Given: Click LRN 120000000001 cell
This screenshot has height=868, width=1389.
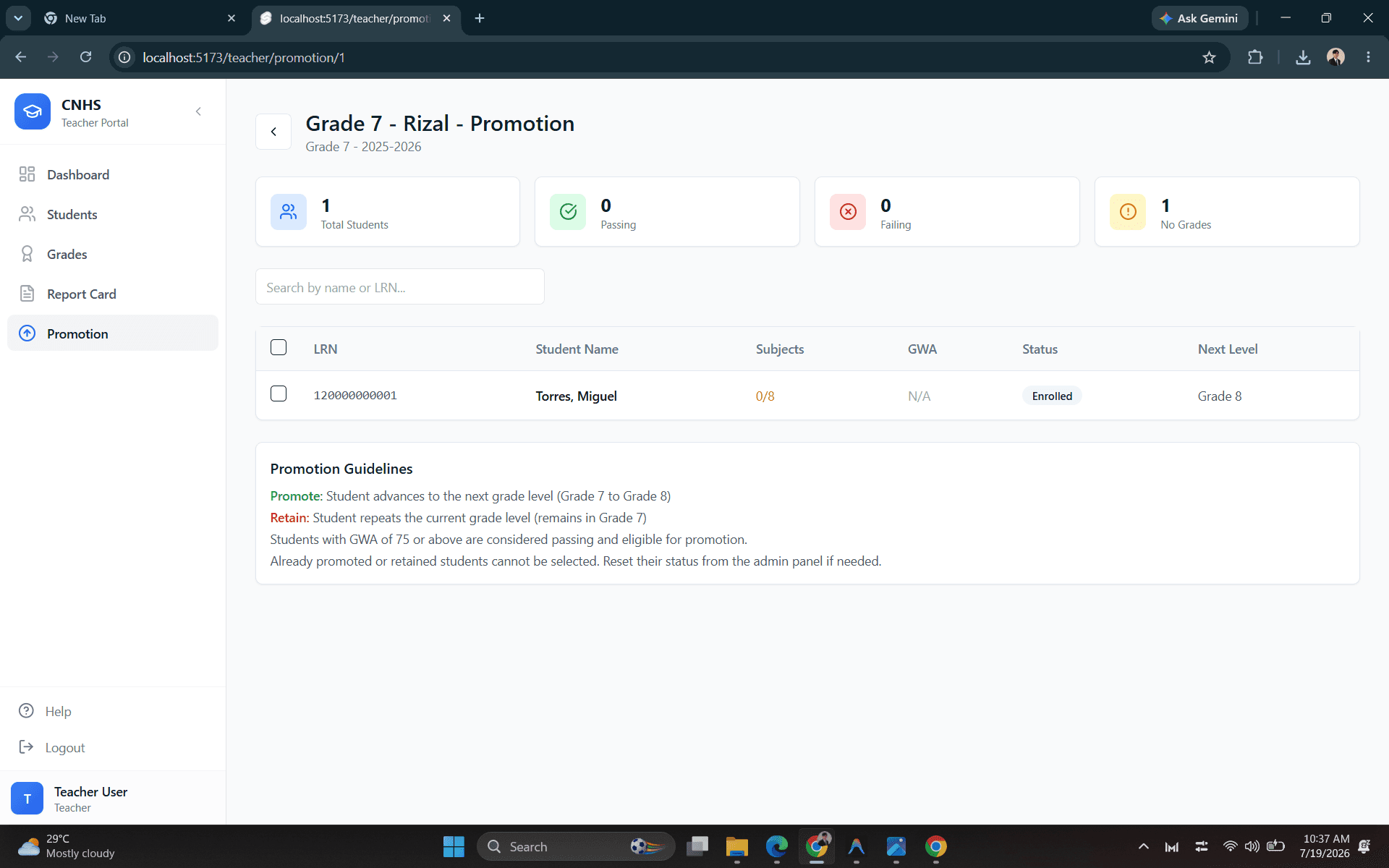Looking at the screenshot, I should click(x=355, y=396).
